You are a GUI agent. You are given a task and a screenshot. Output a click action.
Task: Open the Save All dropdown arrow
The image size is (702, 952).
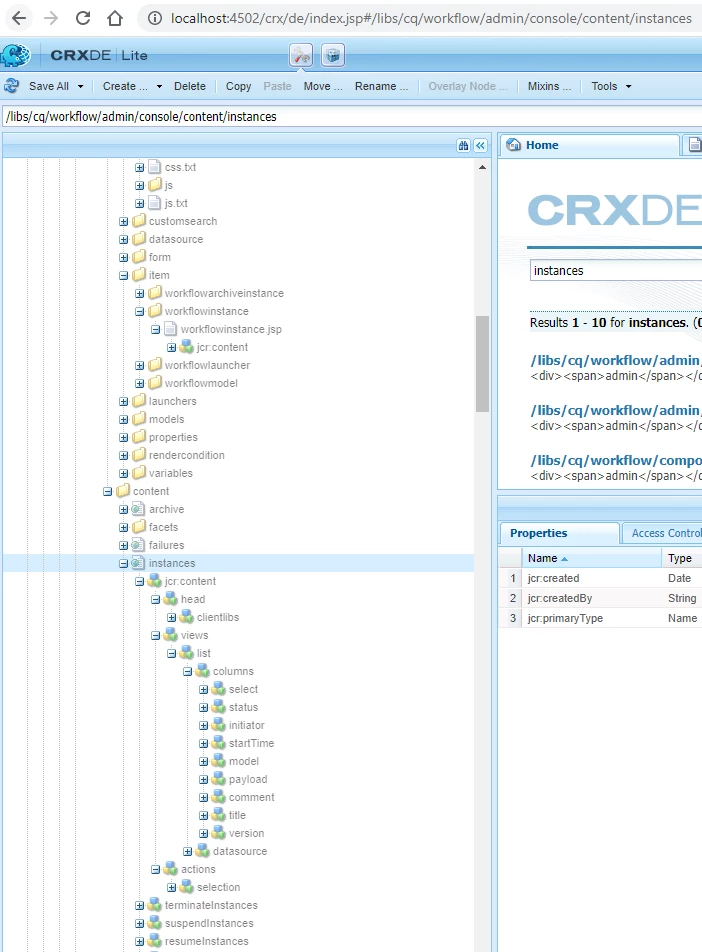pyautogui.click(x=80, y=86)
